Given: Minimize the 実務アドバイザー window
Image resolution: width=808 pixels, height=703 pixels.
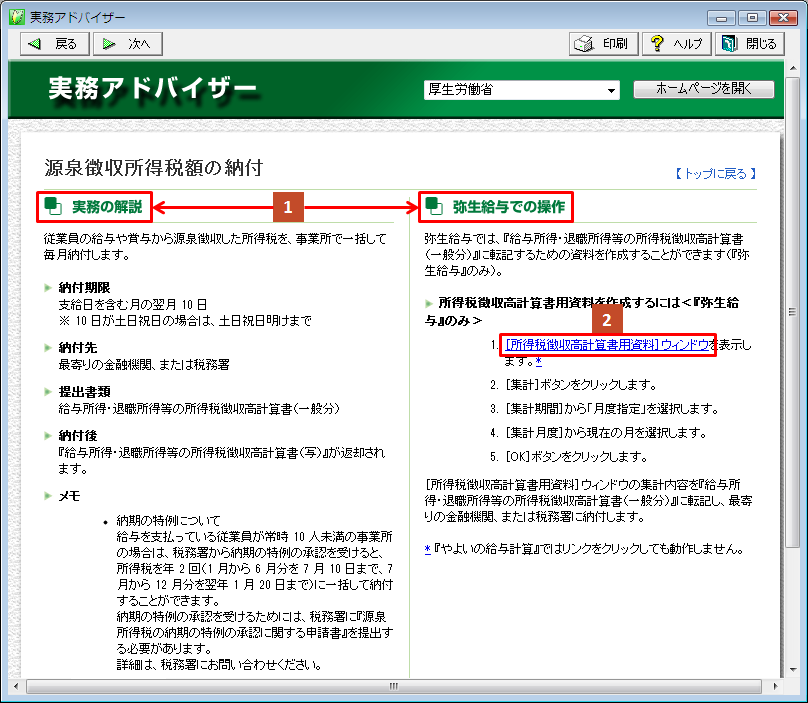Looking at the screenshot, I should tap(721, 18).
